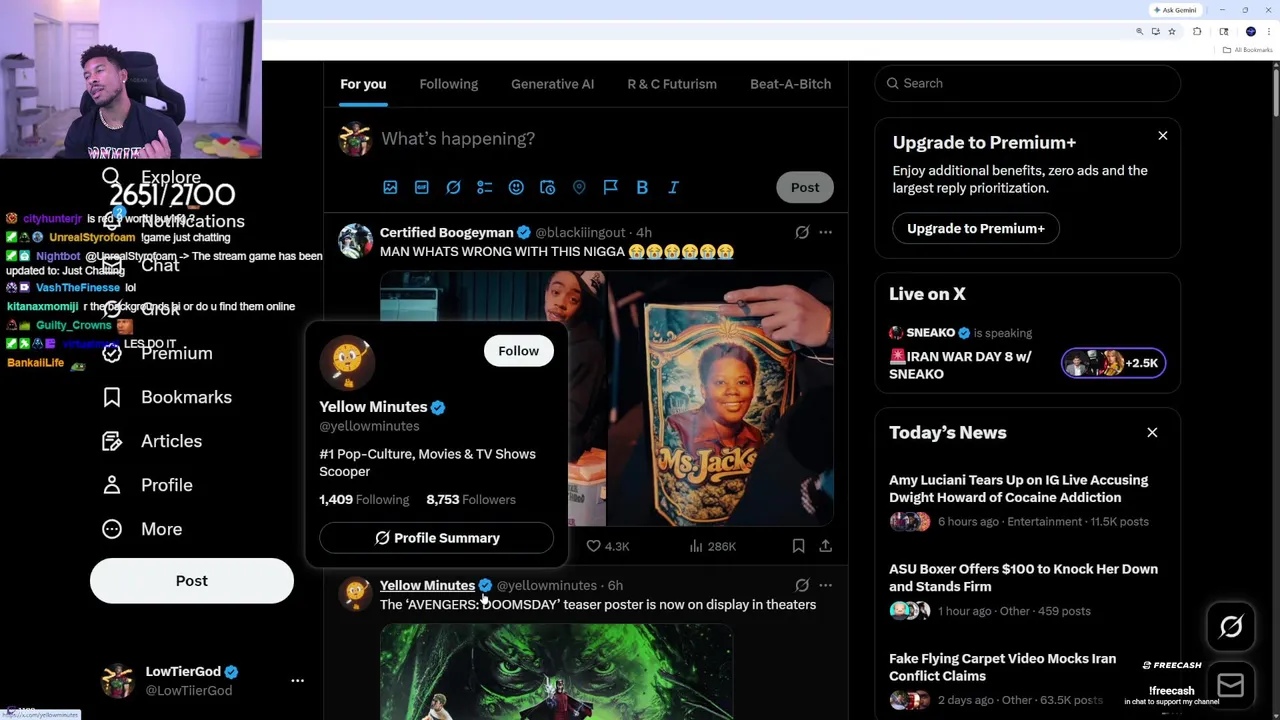Switch to Beat-A-Bitch tab
Viewport: 1280px width, 720px height.
pos(790,84)
